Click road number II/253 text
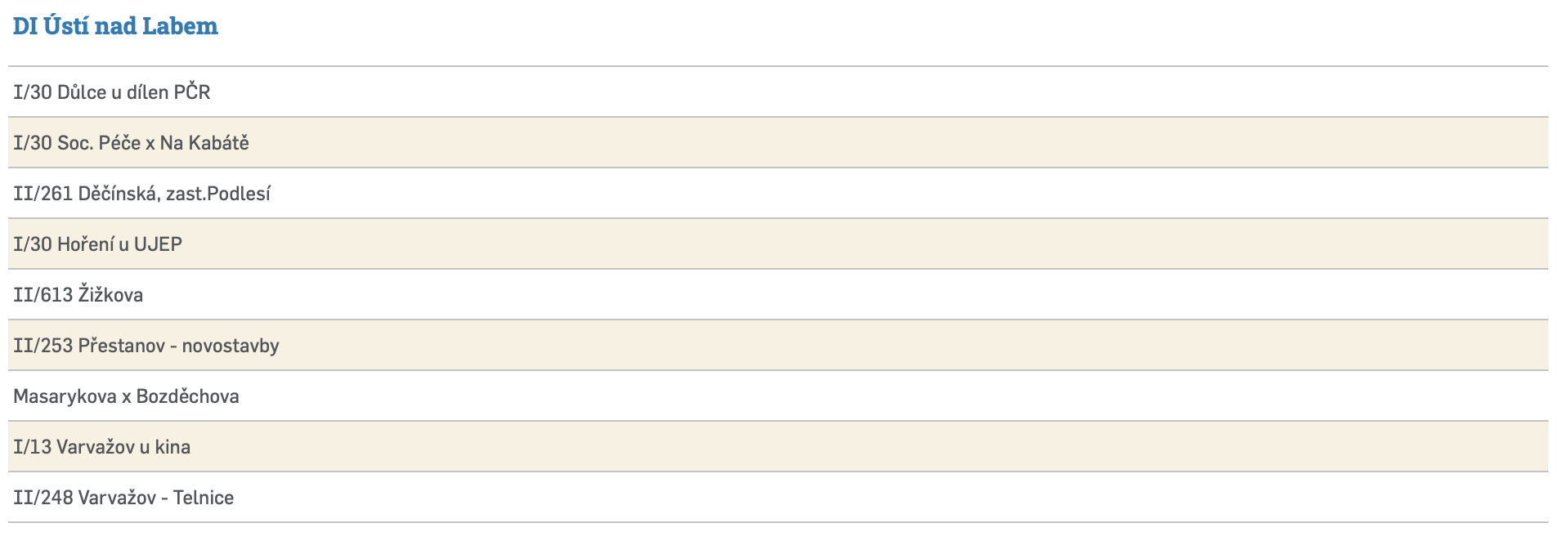This screenshot has width=1568, height=541. click(43, 346)
